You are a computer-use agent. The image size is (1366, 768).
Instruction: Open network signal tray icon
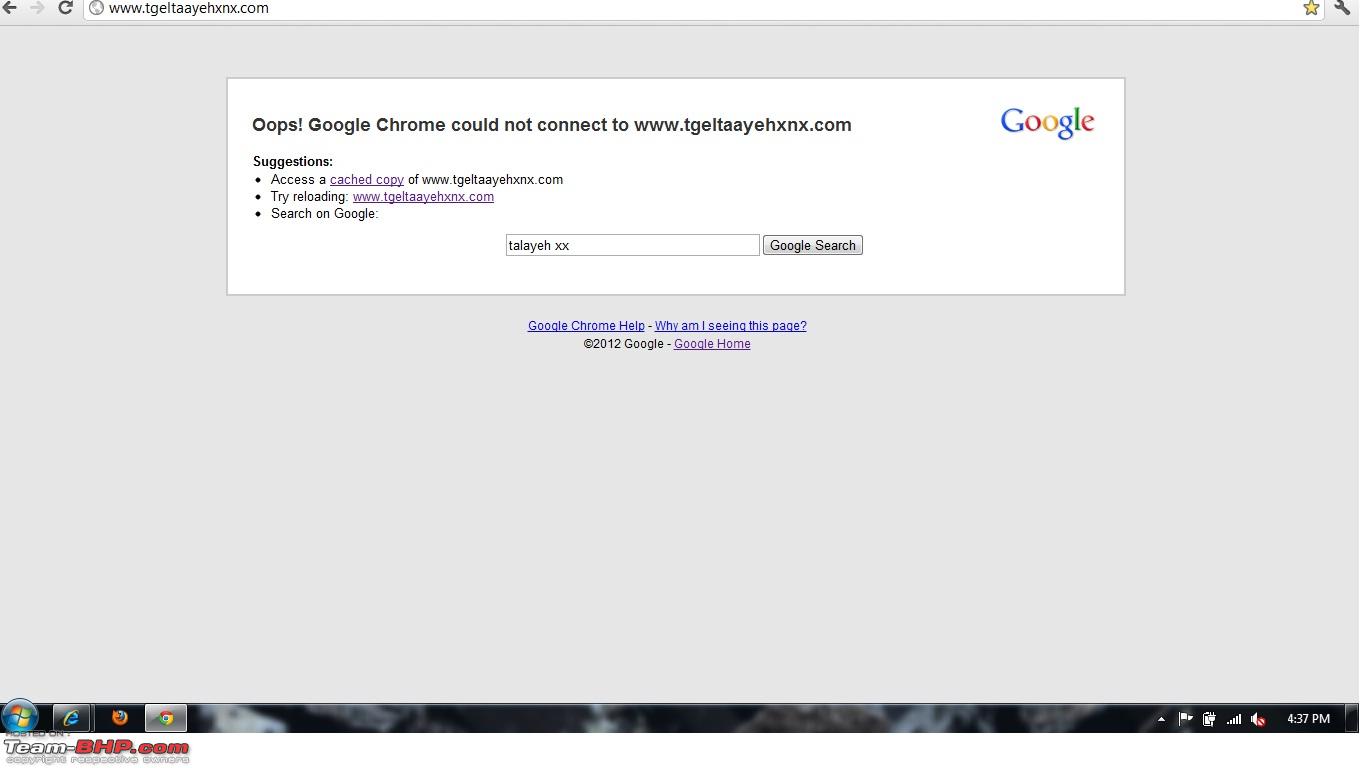(1234, 719)
